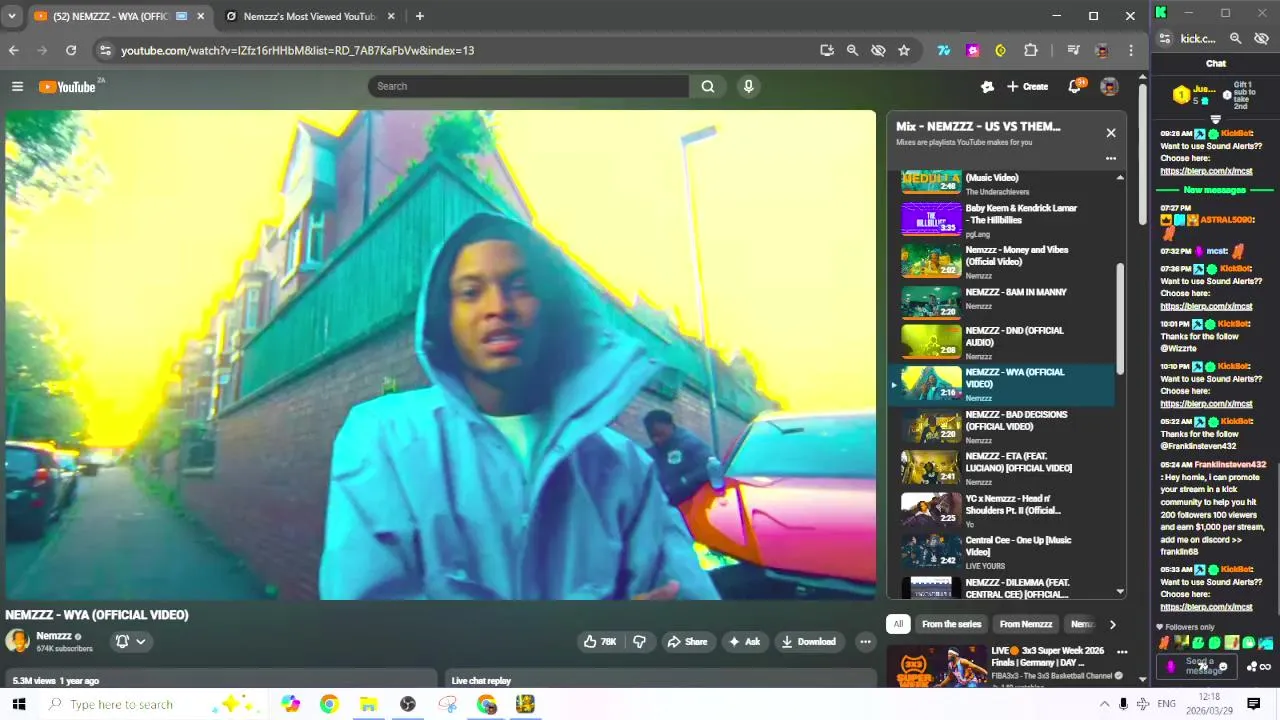The height and width of the screenshot is (720, 1280).
Task: Reload the page with Chrome's refresh icon
Action: click(x=71, y=50)
